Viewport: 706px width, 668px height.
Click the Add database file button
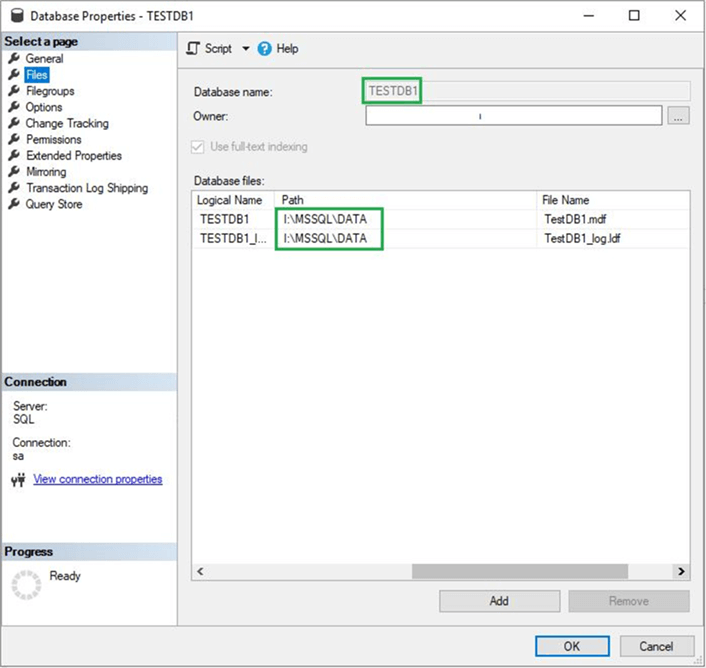click(x=499, y=601)
